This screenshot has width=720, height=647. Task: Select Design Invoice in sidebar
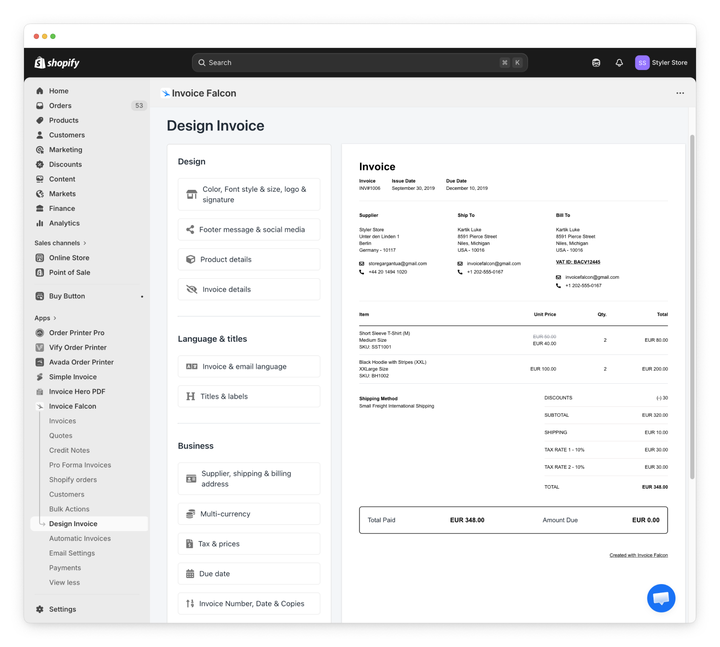click(89, 524)
